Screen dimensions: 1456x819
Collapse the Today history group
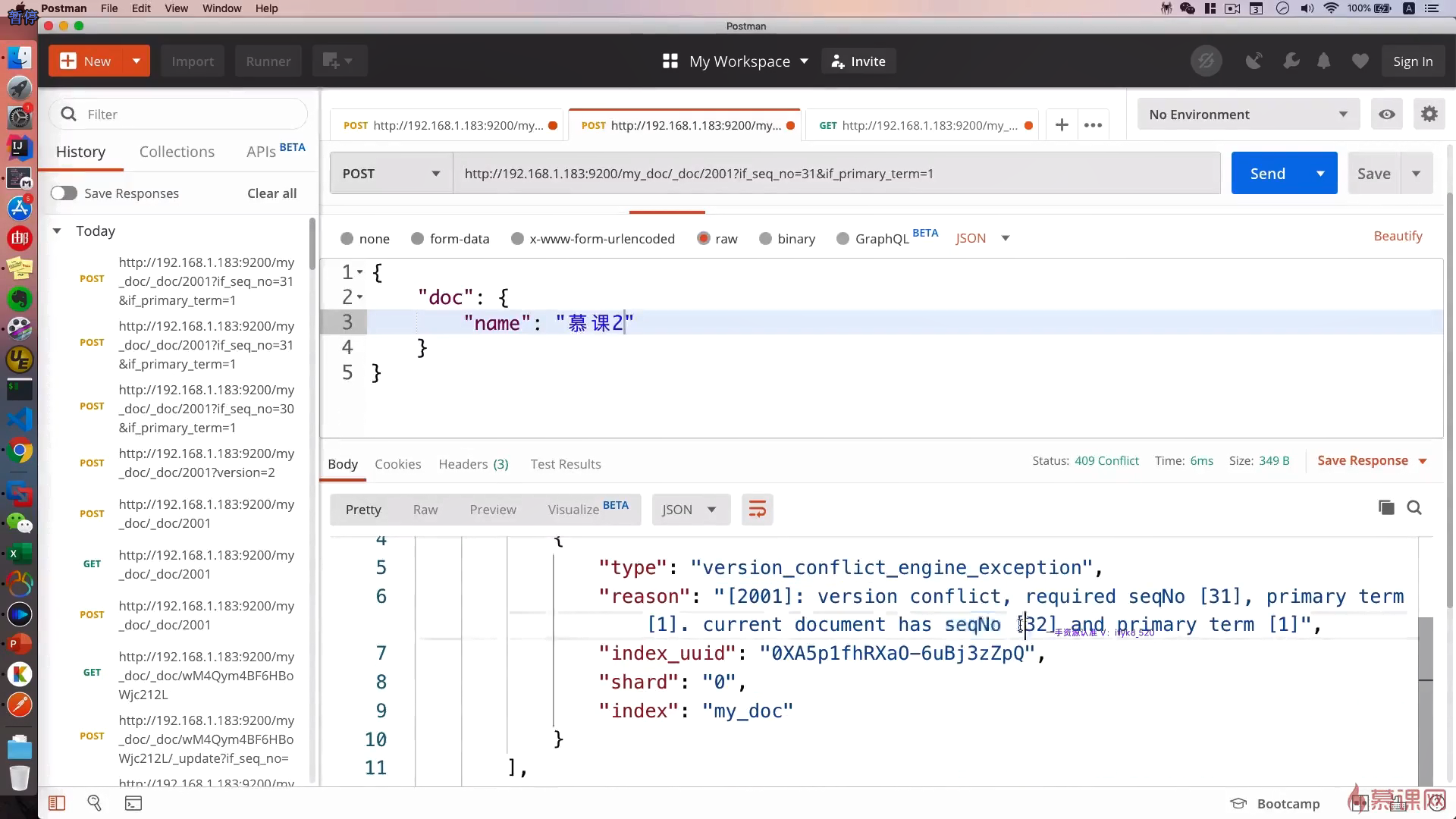(x=57, y=231)
